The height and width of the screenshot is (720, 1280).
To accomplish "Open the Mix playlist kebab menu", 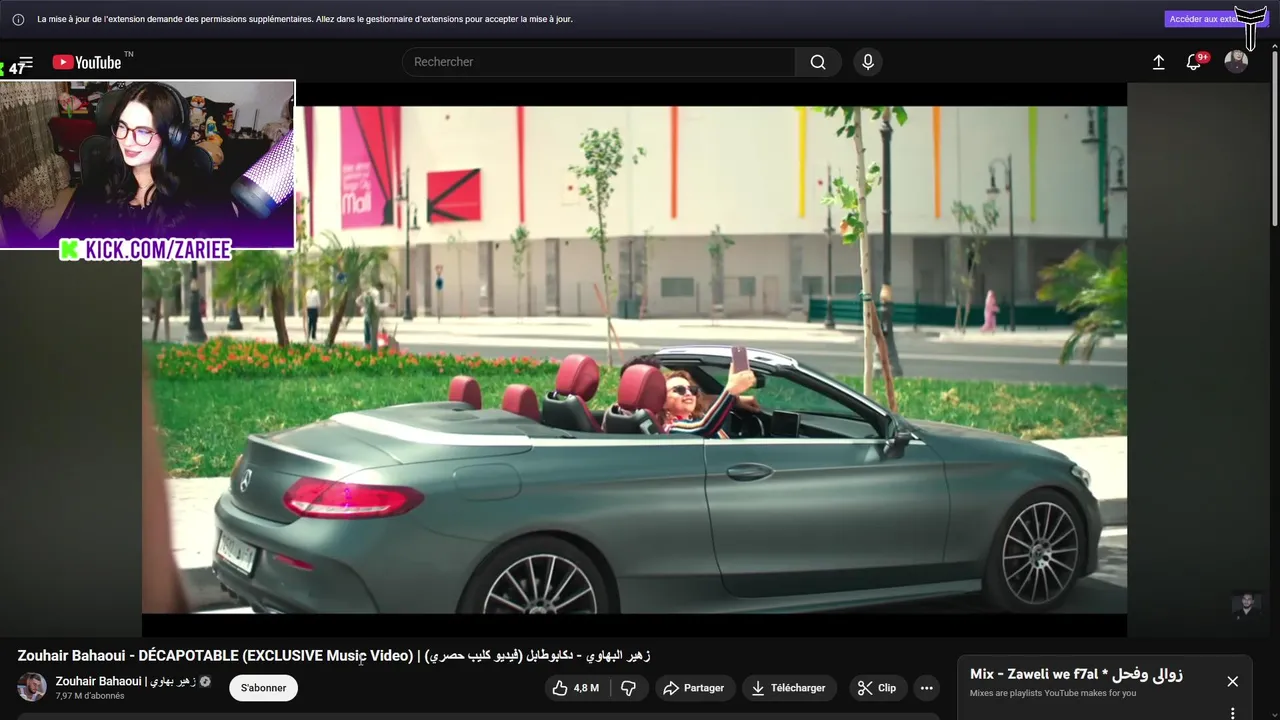I will click(1232, 713).
